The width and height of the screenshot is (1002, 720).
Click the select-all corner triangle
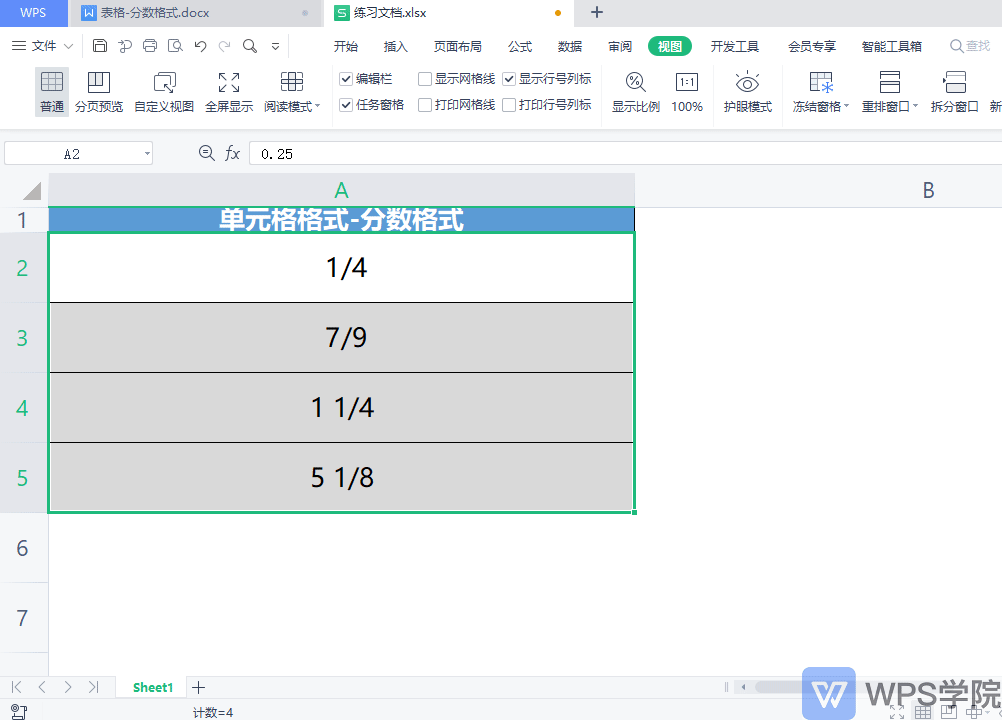(x=31, y=190)
